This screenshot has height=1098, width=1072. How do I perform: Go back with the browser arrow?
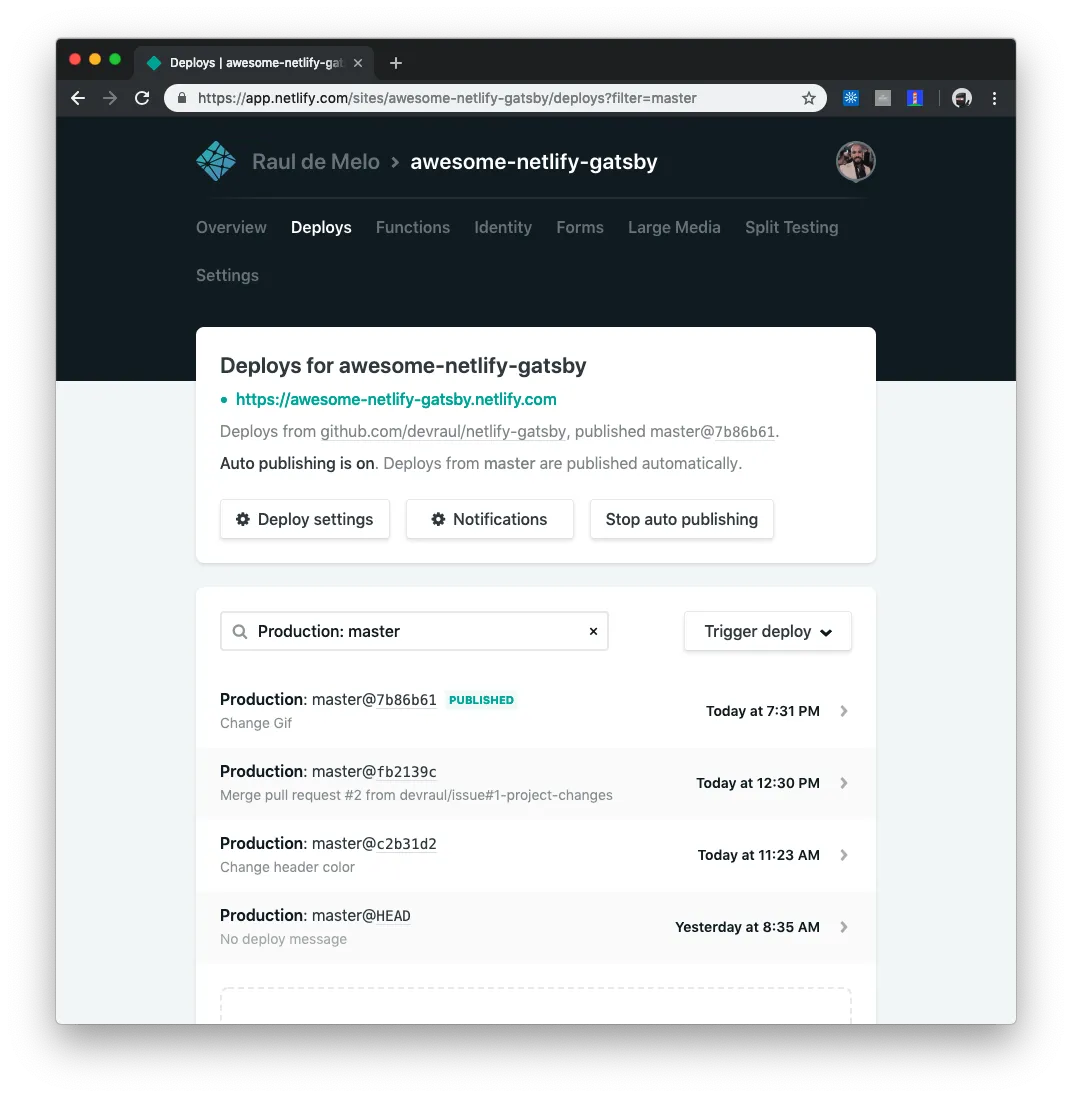tap(78, 98)
